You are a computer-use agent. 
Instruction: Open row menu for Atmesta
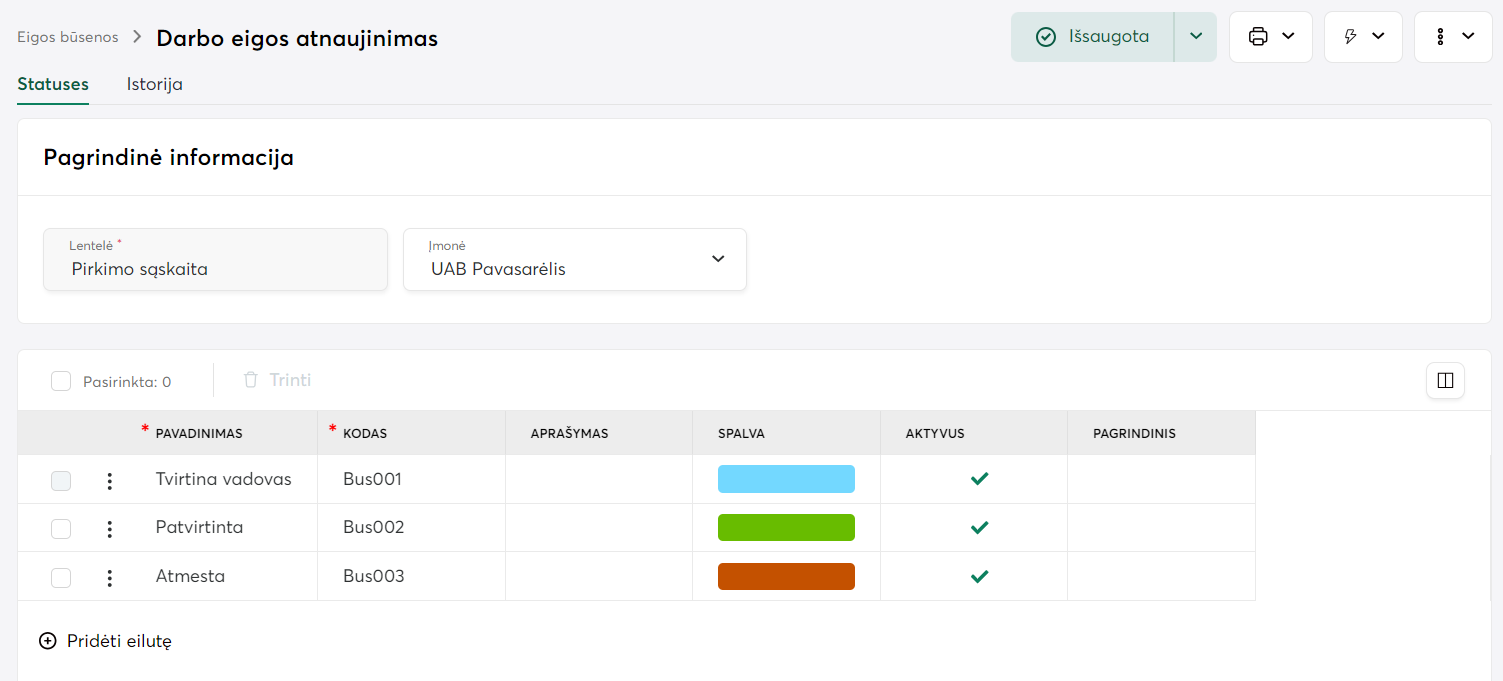click(110, 578)
